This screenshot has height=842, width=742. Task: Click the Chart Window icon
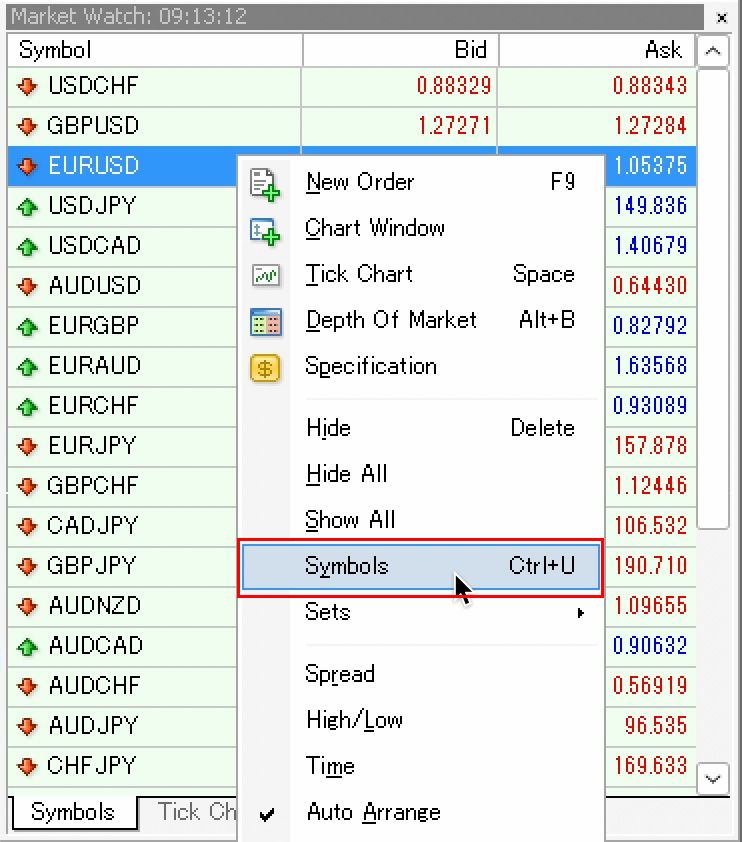point(265,230)
